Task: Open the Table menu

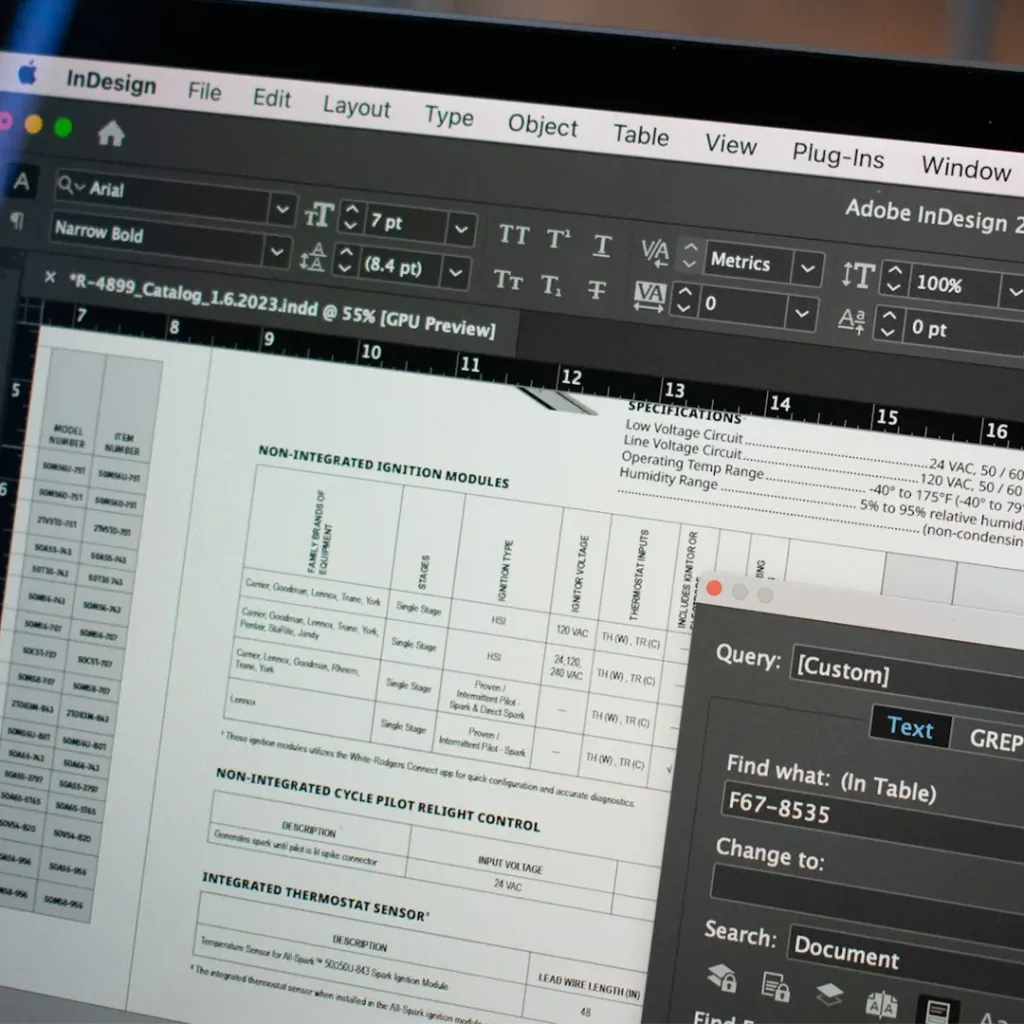Action: point(641,135)
